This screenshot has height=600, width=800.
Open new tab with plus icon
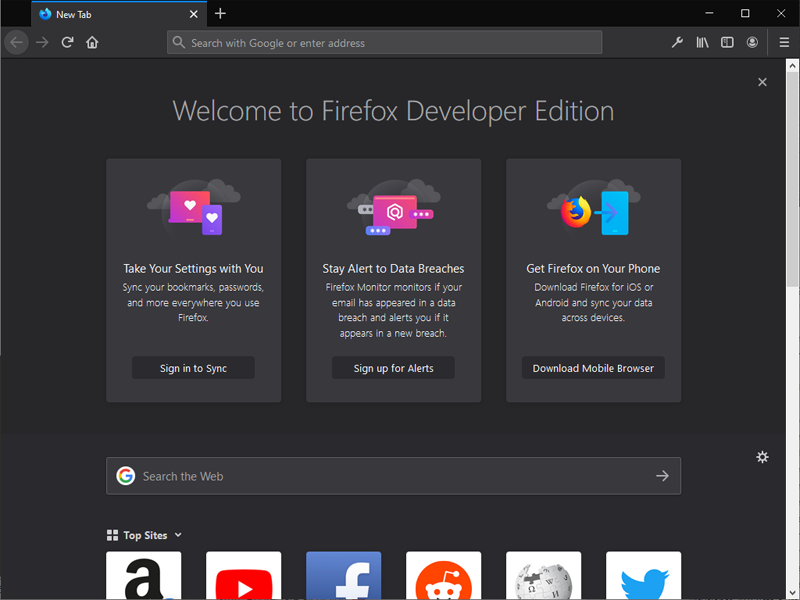coord(220,14)
